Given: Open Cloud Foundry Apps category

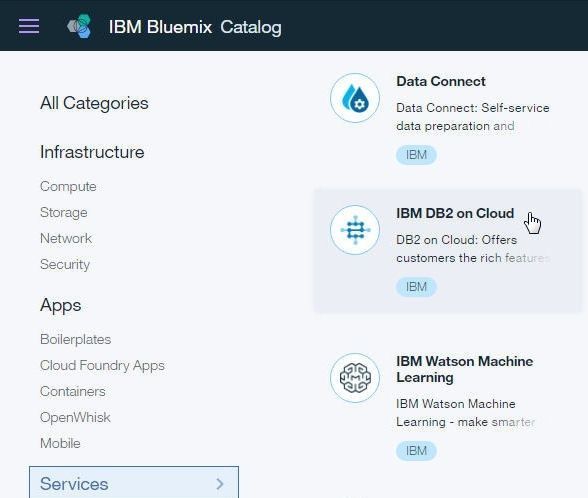Looking at the screenshot, I should (102, 365).
